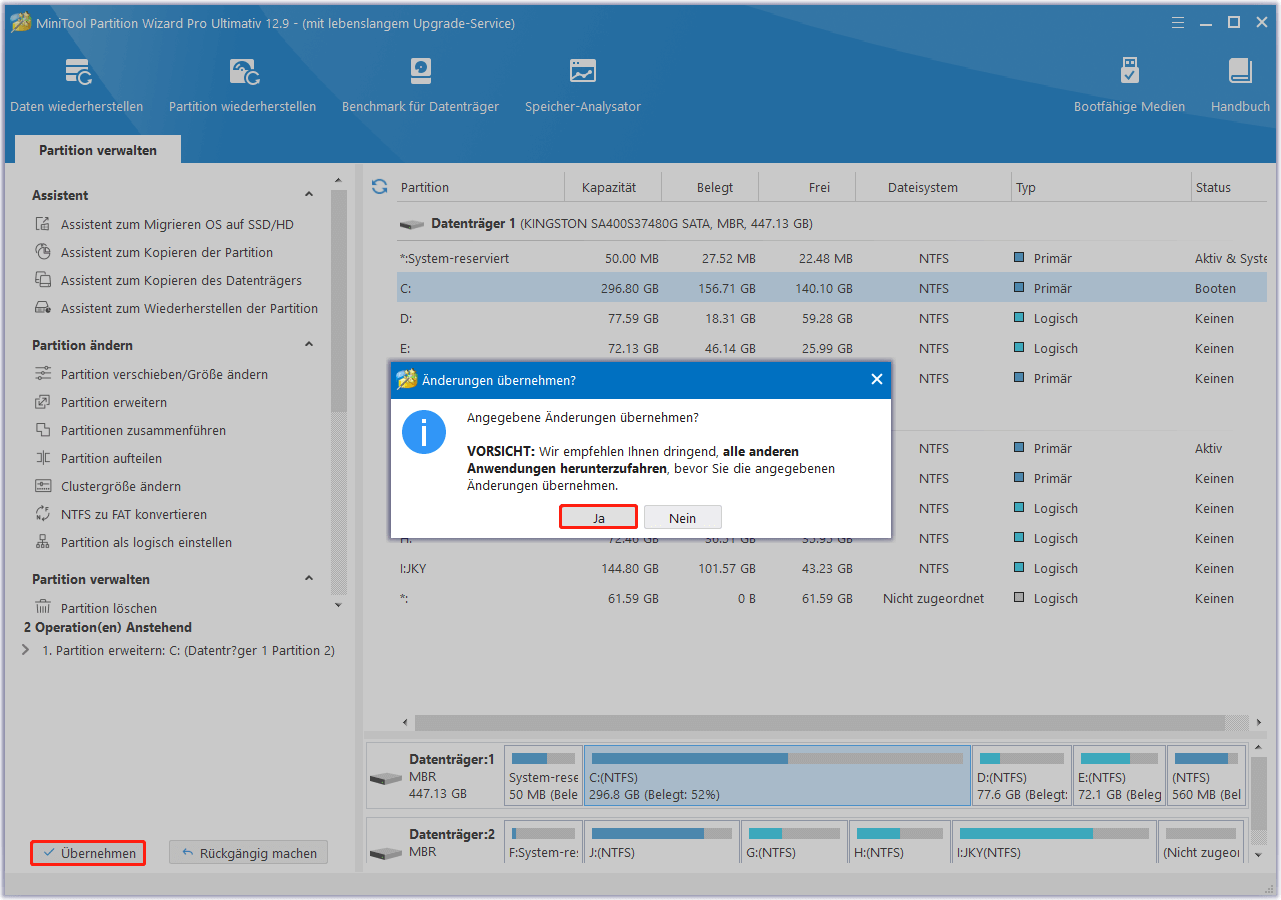Select the Partition verwalten tab
The image size is (1281, 900).
98,150
